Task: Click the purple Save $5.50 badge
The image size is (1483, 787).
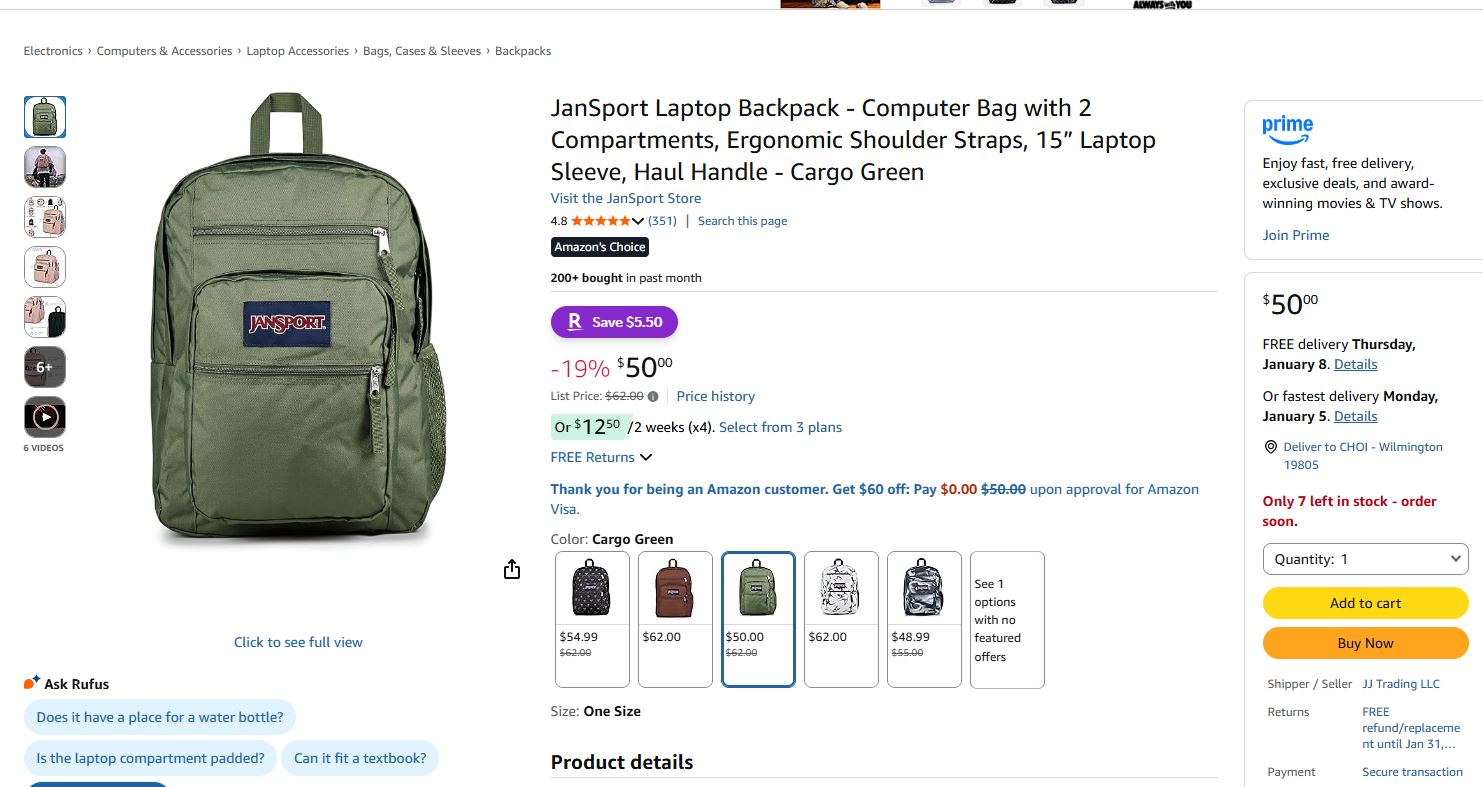Action: tap(614, 322)
